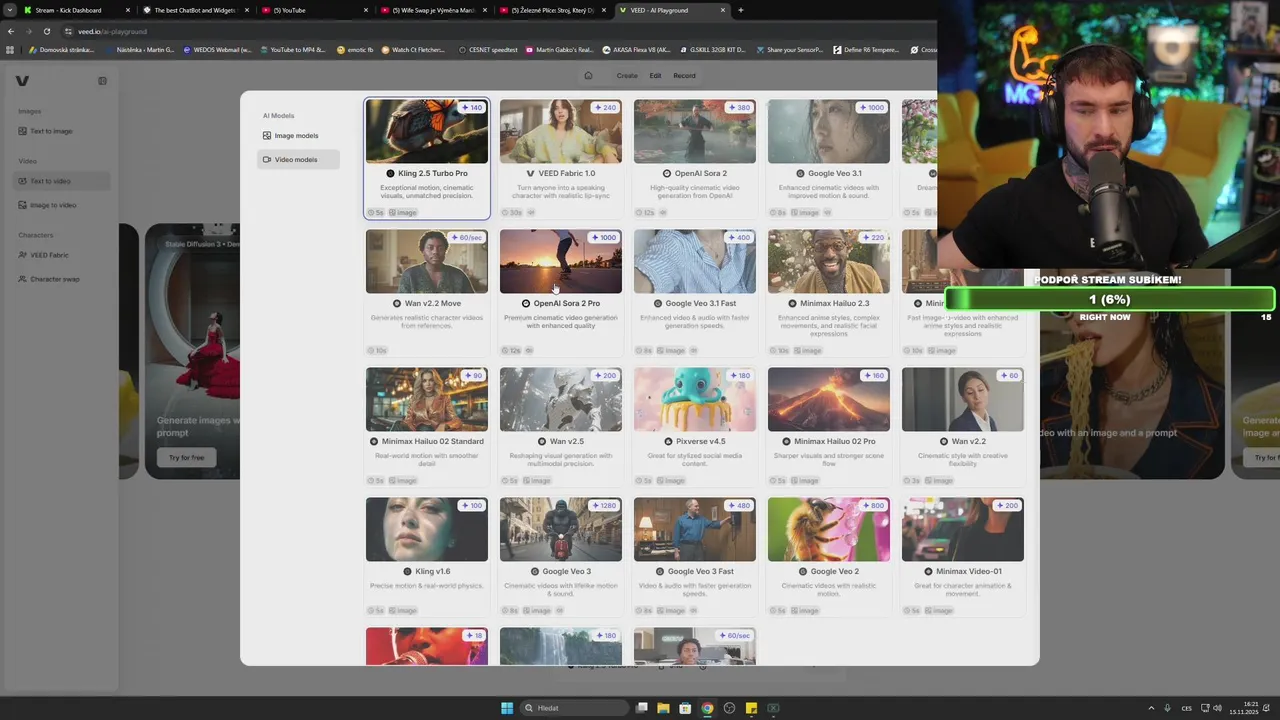
Task: Open the yellow sticky notes taskbar app
Action: tap(751, 708)
